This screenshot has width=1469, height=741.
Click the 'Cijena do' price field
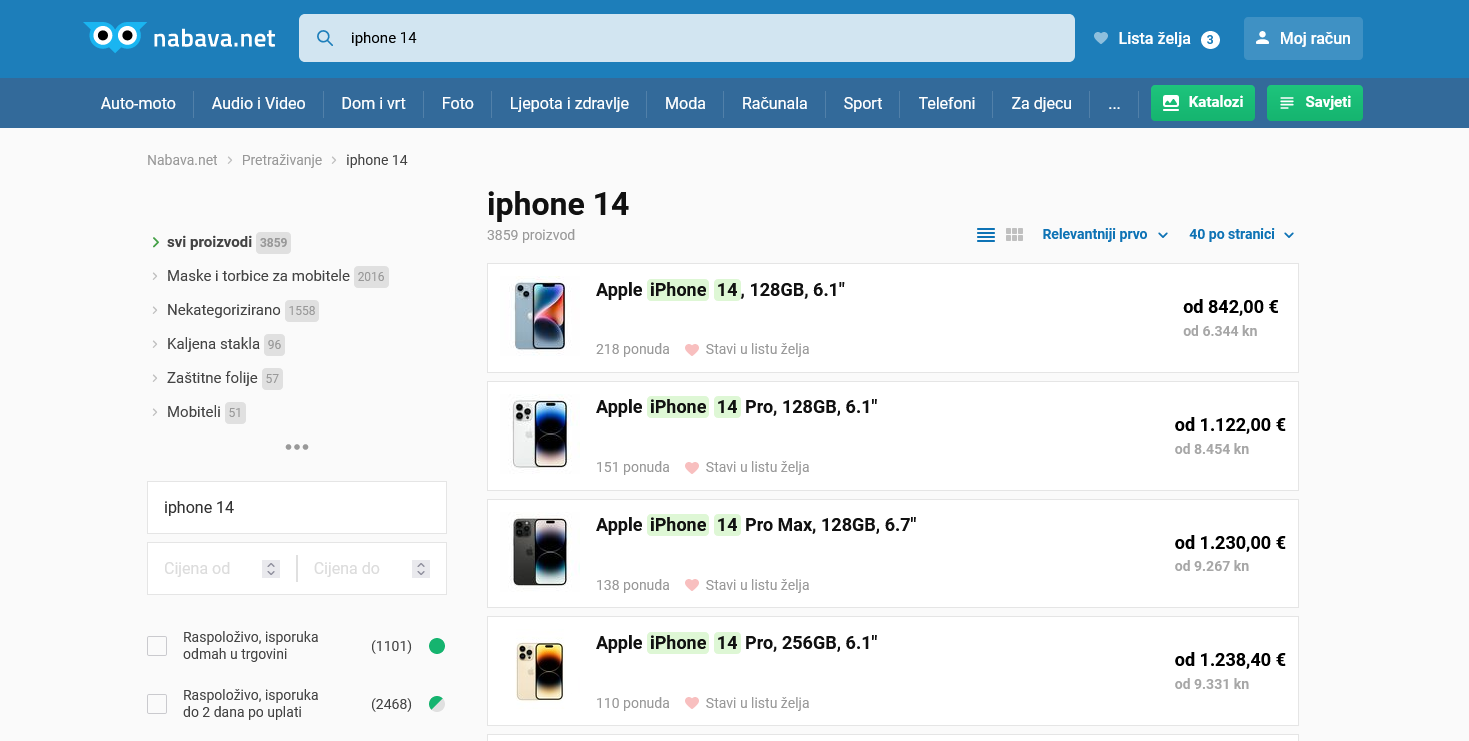(x=372, y=568)
